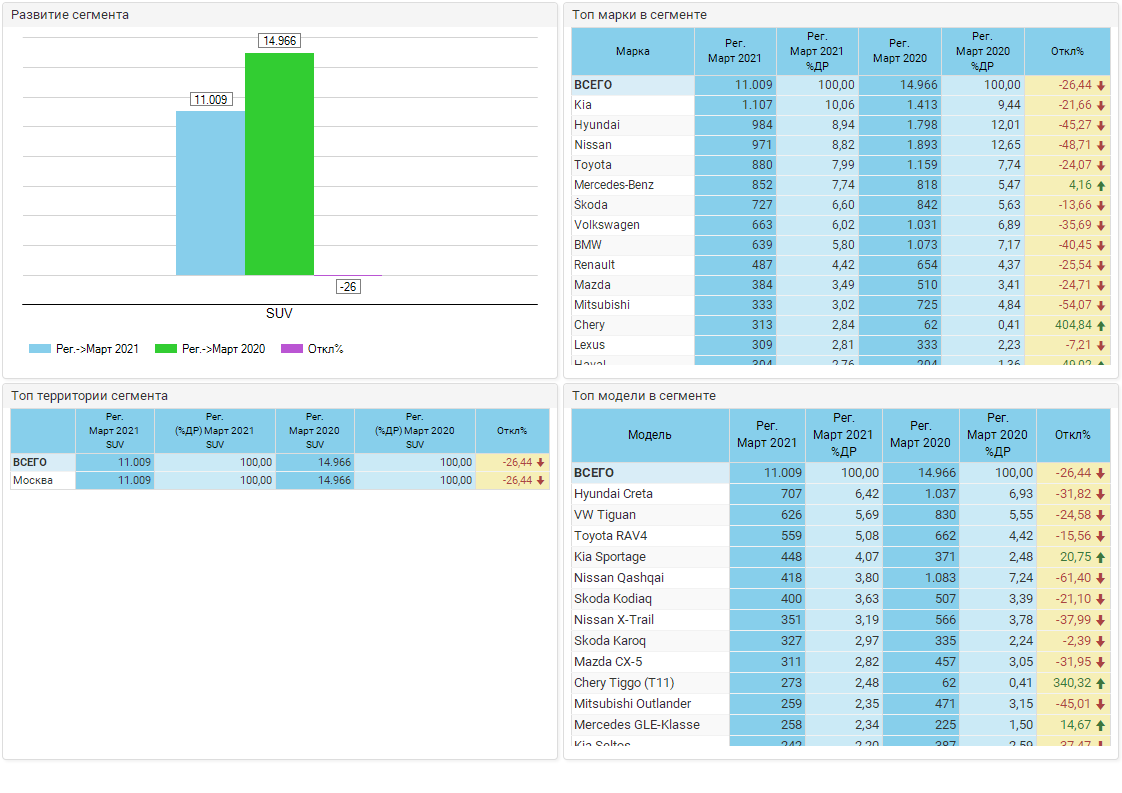Sort by the Марка column header
The width and height of the screenshot is (1122, 793).
coord(632,51)
